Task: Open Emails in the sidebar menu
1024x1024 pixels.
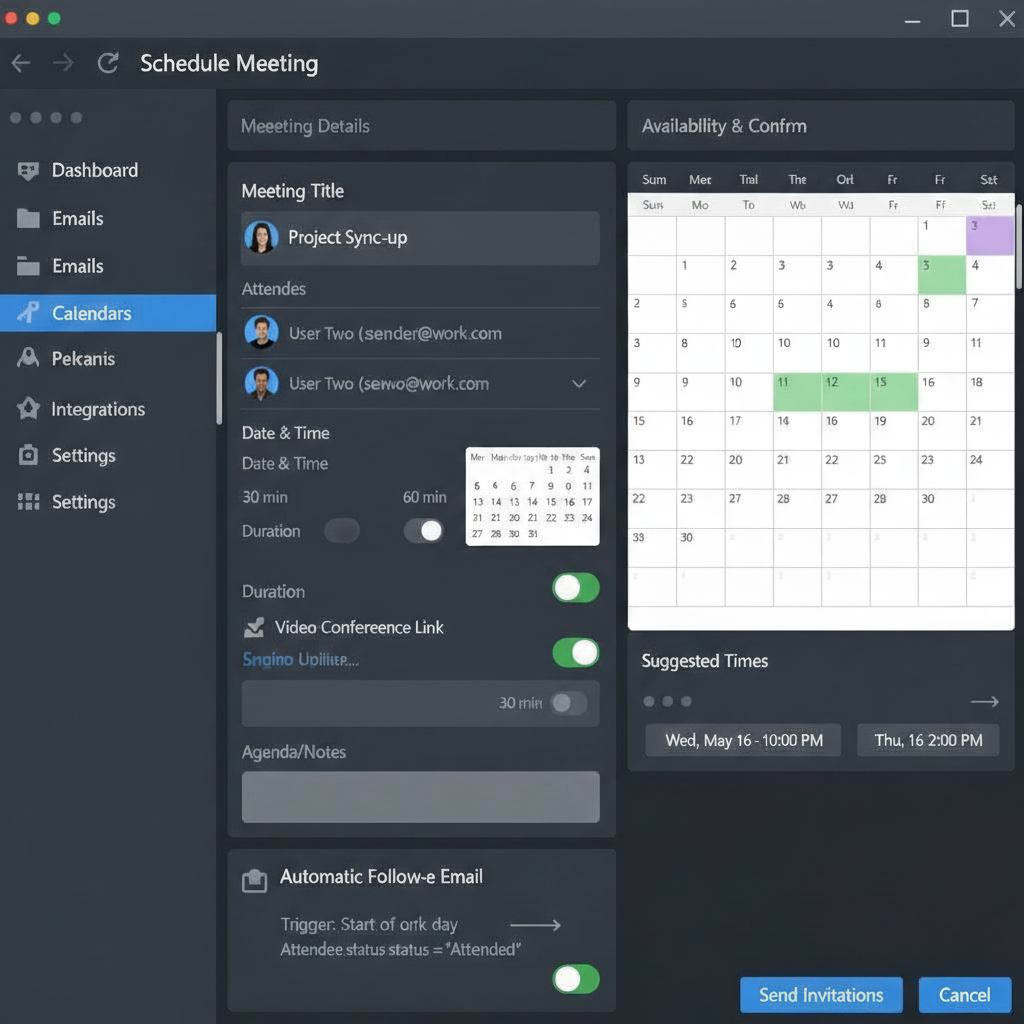Action: [x=77, y=219]
